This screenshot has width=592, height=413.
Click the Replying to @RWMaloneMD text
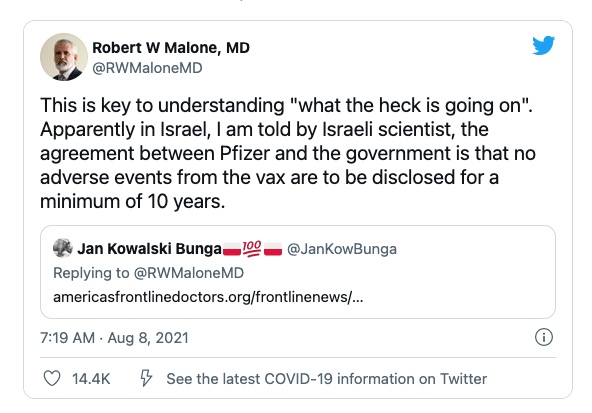click(148, 273)
